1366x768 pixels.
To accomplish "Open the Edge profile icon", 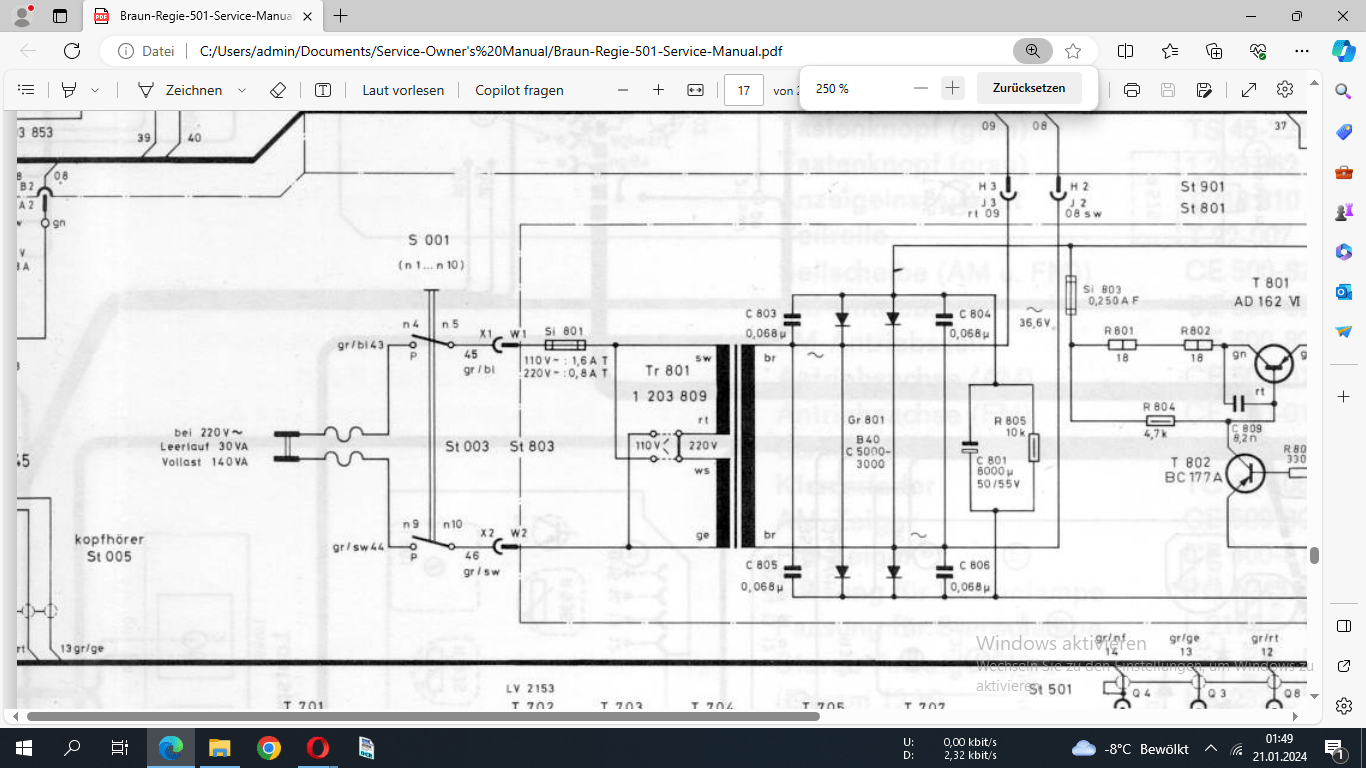I will 22,16.
